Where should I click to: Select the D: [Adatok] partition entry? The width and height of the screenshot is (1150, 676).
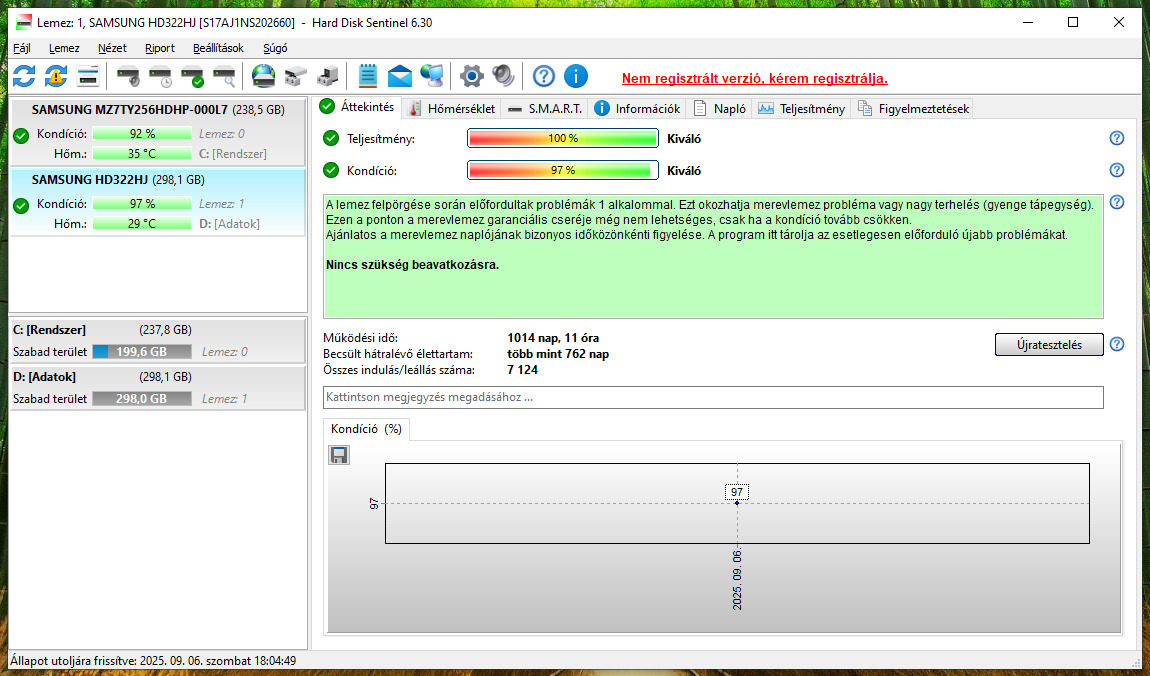tap(158, 388)
